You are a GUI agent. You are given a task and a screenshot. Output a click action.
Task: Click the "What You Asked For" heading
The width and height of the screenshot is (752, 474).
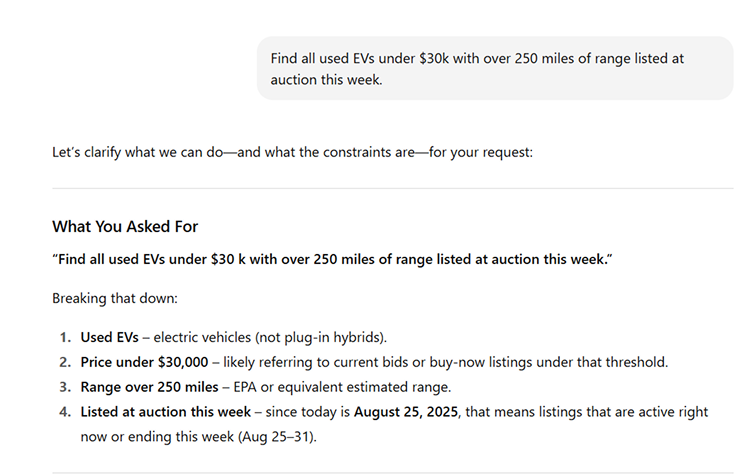pyautogui.click(x=131, y=226)
